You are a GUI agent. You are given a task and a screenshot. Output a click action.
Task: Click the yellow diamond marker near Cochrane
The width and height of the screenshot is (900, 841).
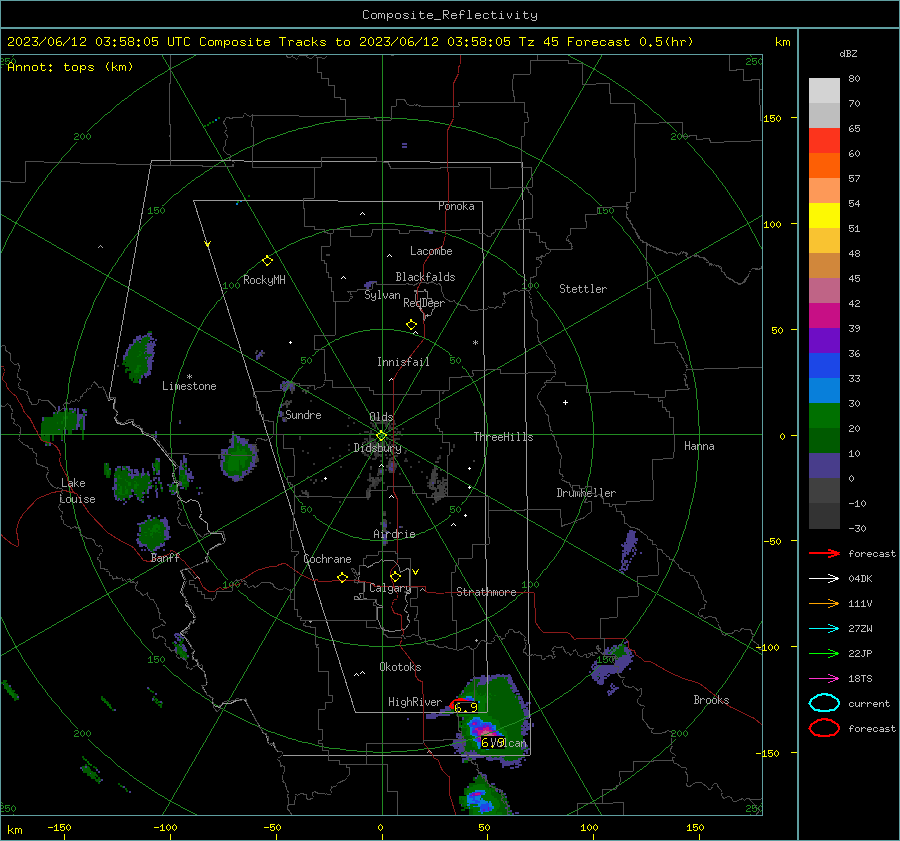(342, 577)
